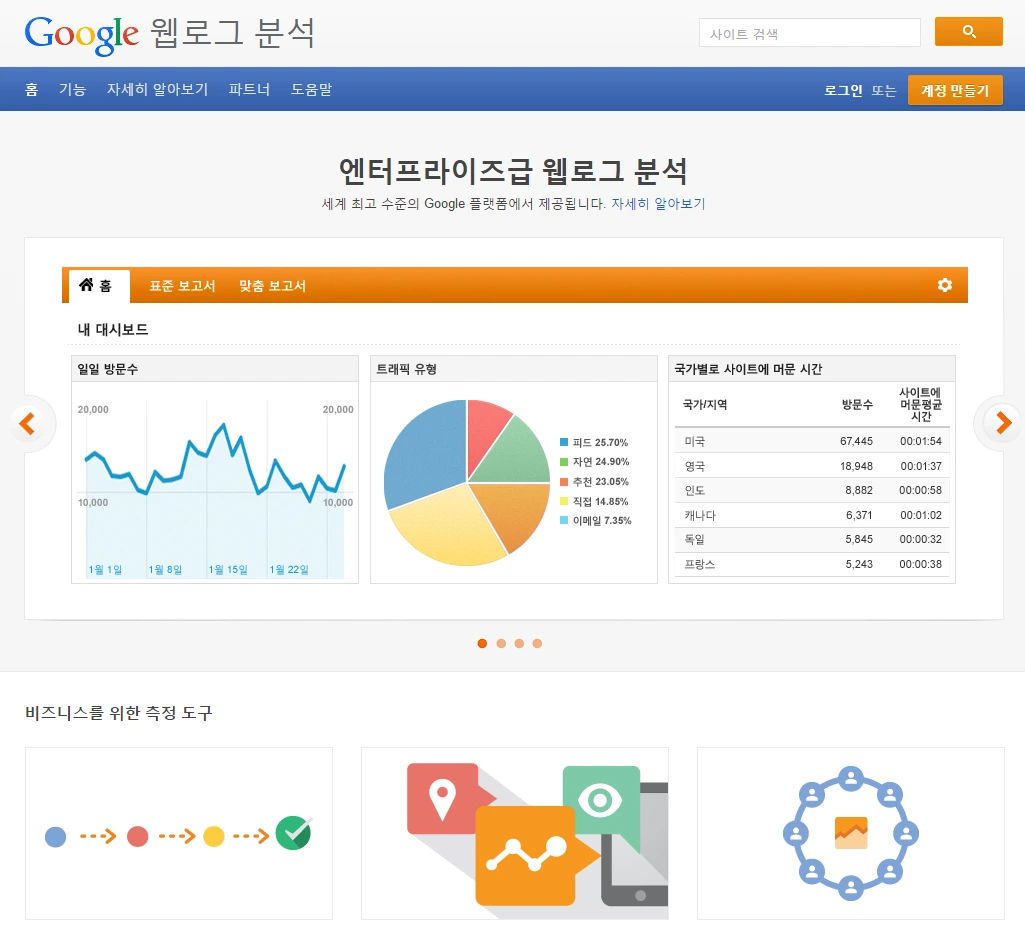
Task: Go to previous slide with left arrow
Action: click(27, 423)
